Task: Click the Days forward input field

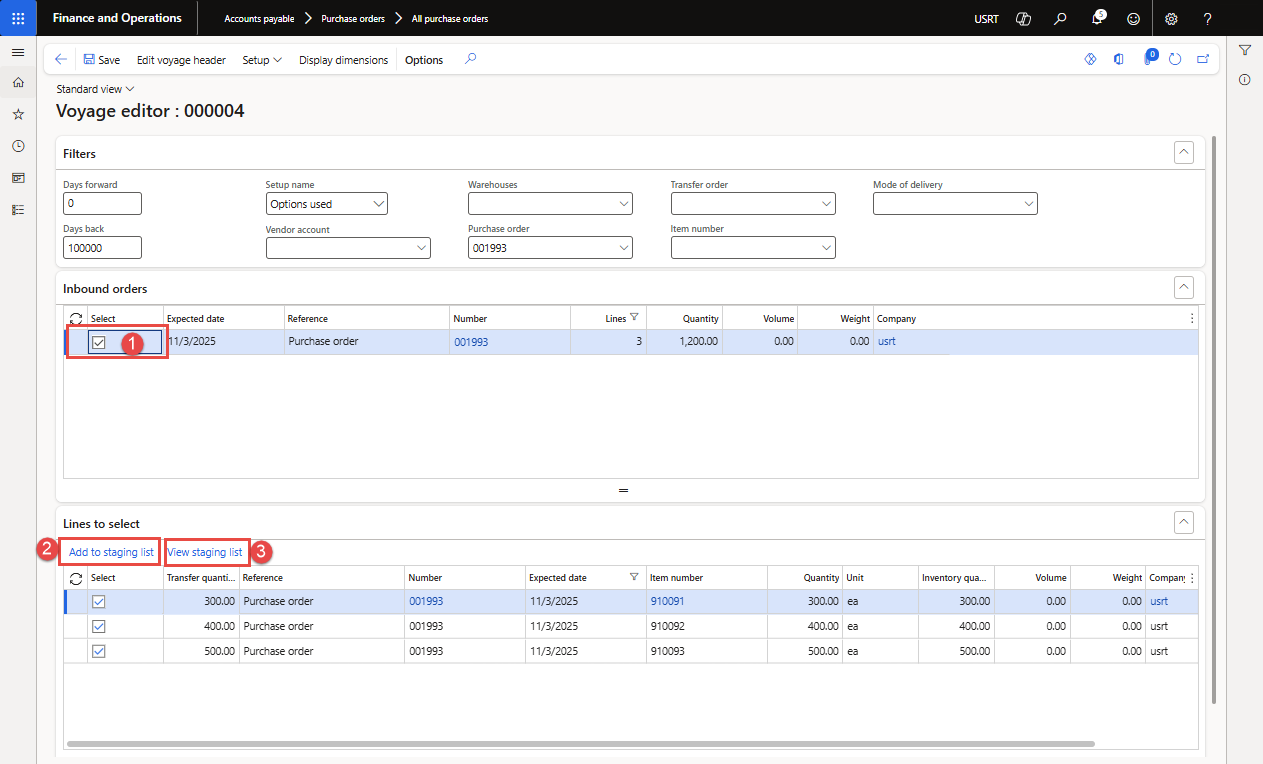Action: coord(102,204)
